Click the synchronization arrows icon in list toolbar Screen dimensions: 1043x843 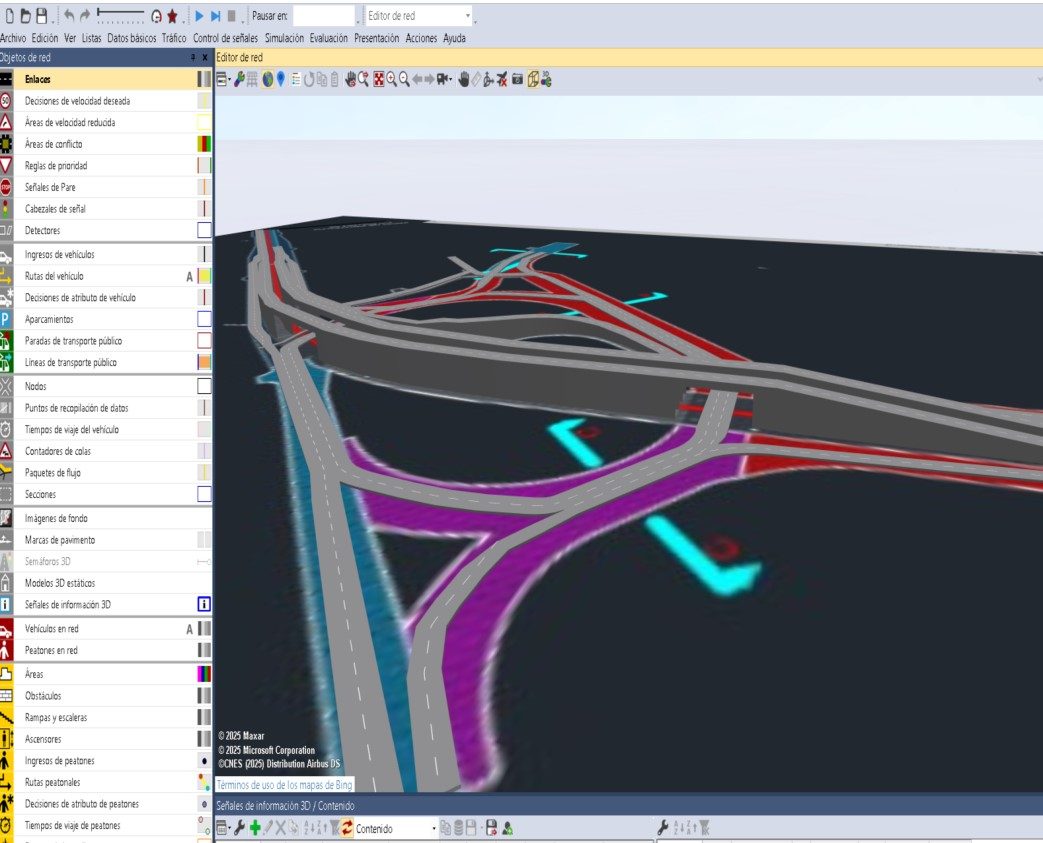(347, 828)
